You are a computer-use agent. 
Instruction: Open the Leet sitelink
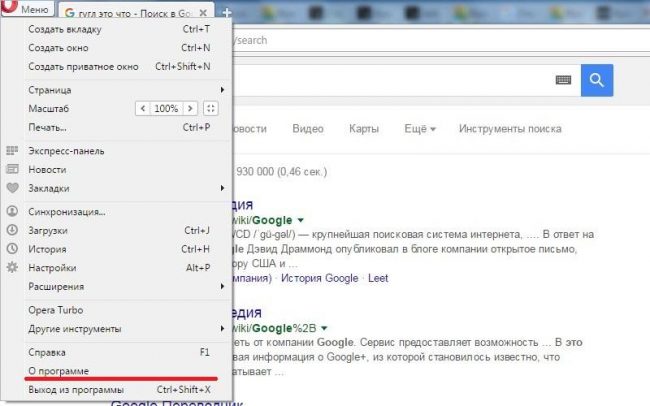[378, 278]
